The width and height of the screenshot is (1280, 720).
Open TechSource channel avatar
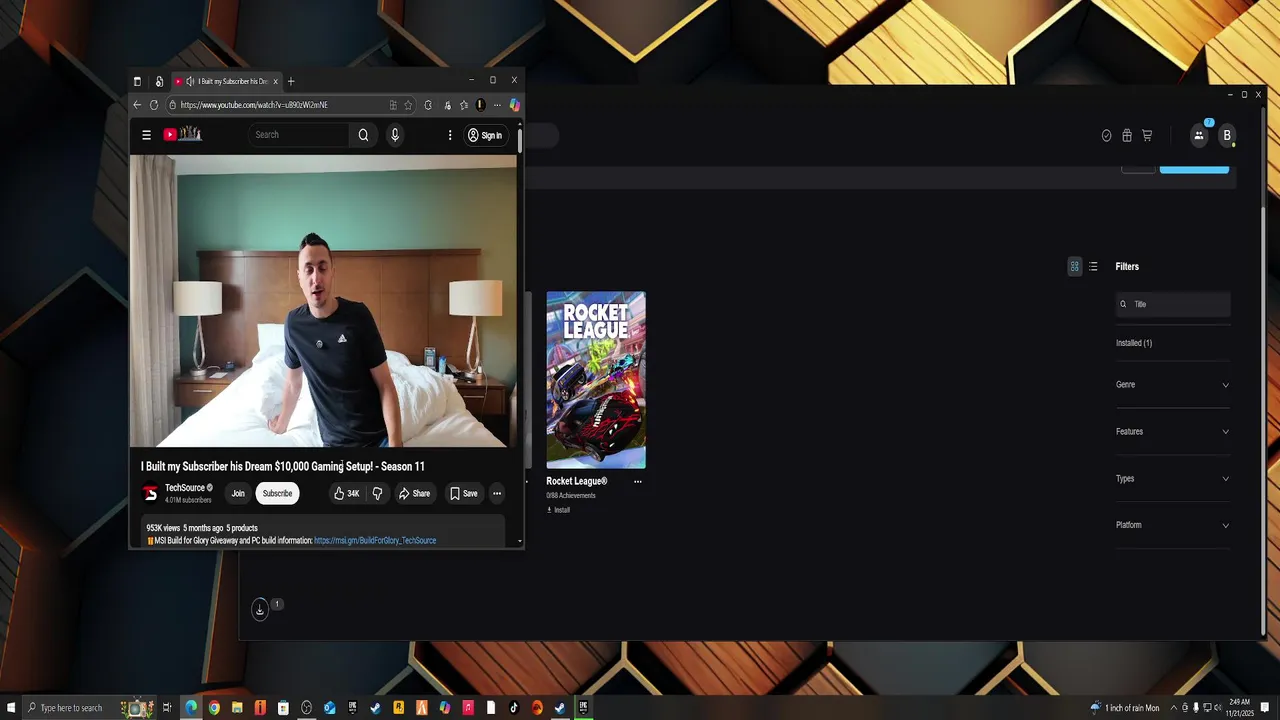(x=150, y=493)
